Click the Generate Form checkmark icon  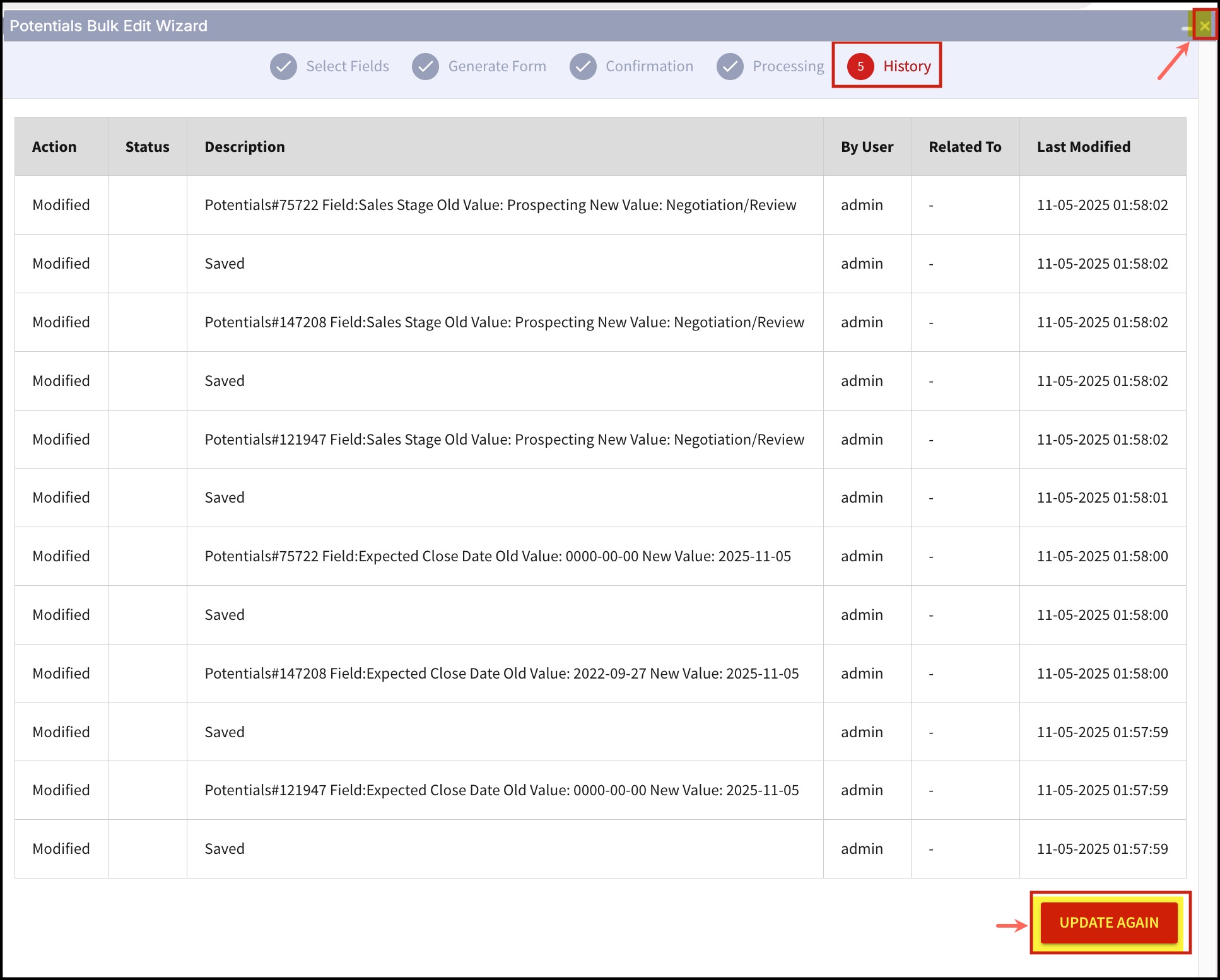click(425, 66)
